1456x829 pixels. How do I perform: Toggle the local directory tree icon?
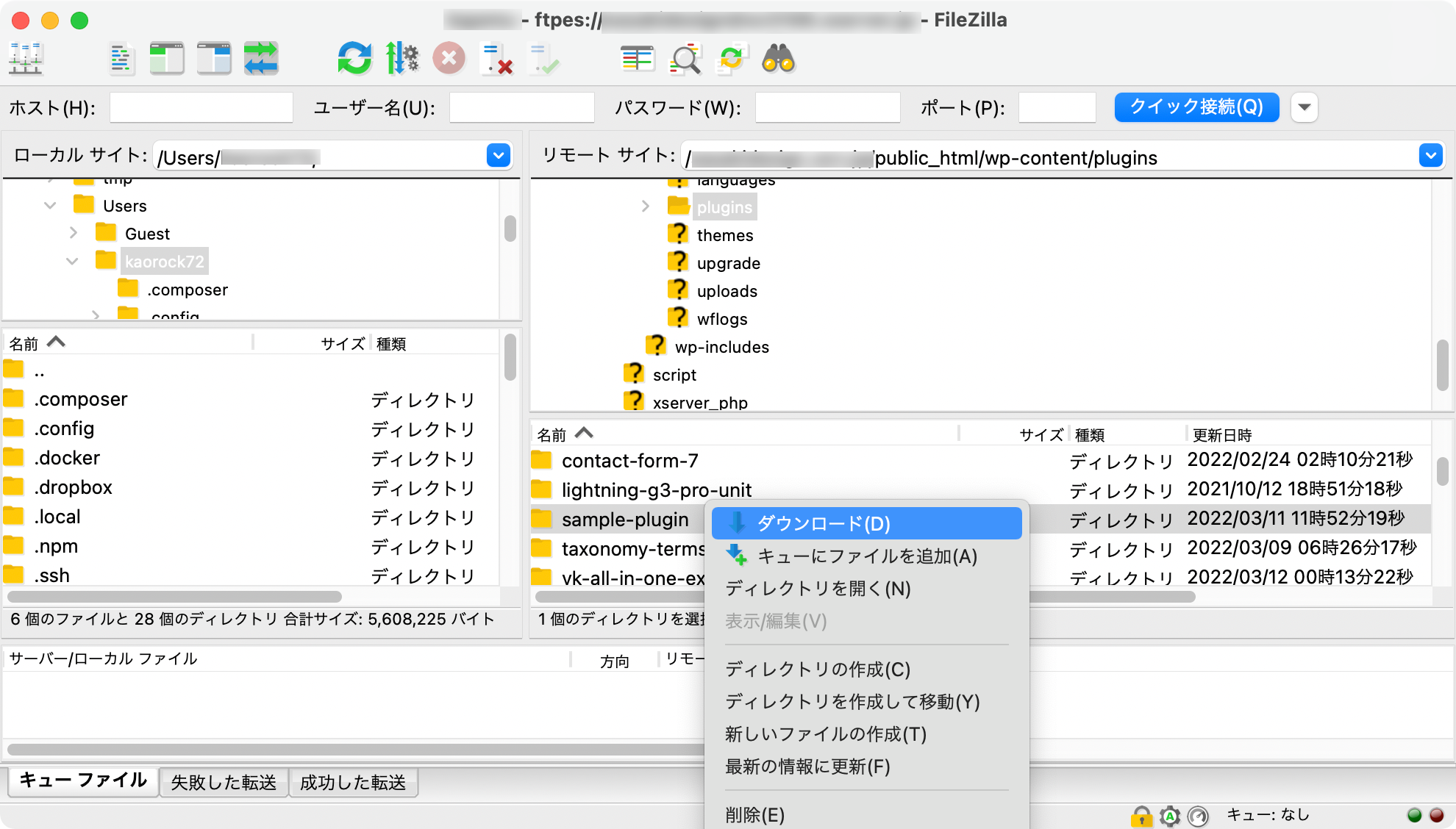167,59
